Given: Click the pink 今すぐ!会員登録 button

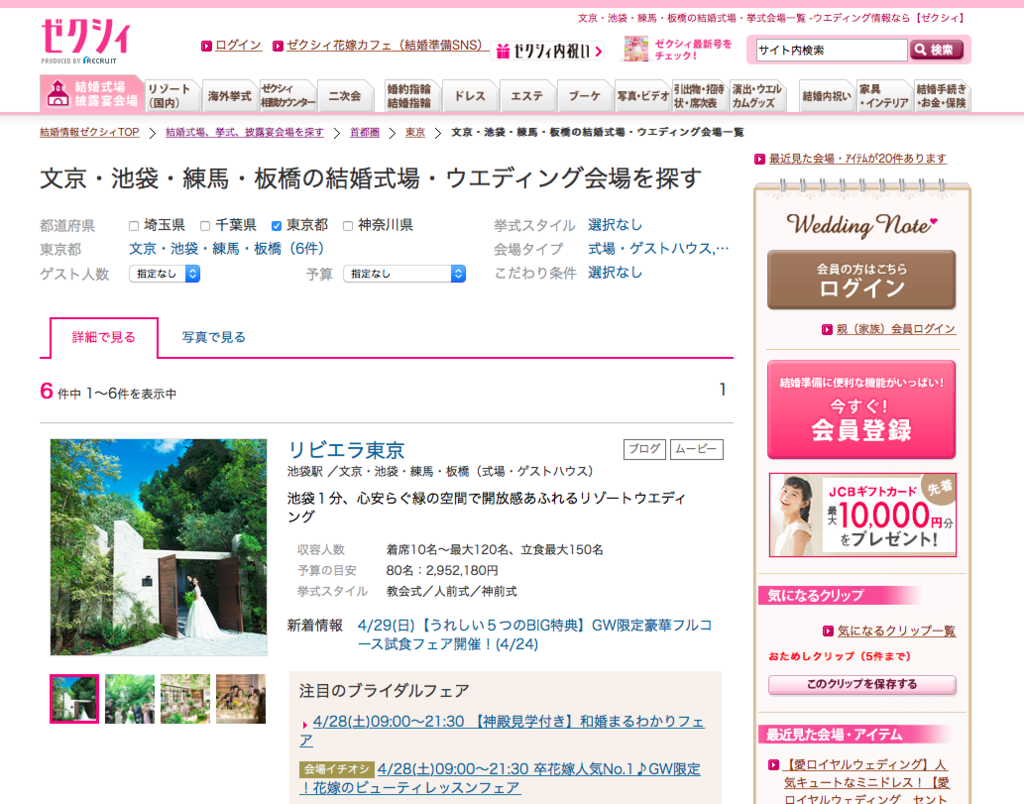Looking at the screenshot, I should tap(861, 410).
